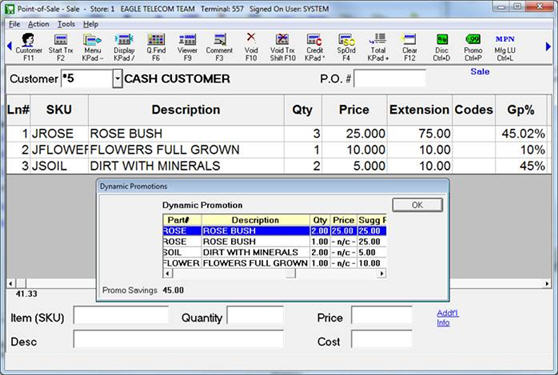558x375 pixels.
Task: Open the MPN Mfg LU icon
Action: pos(505,47)
